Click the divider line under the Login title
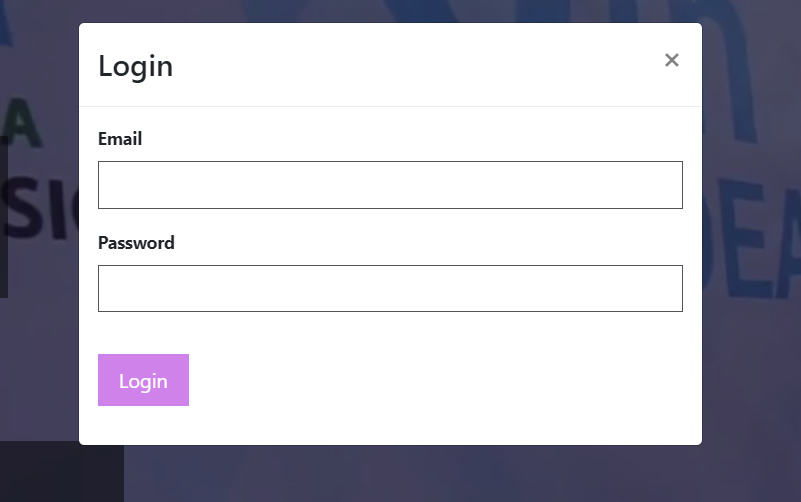 [390, 106]
